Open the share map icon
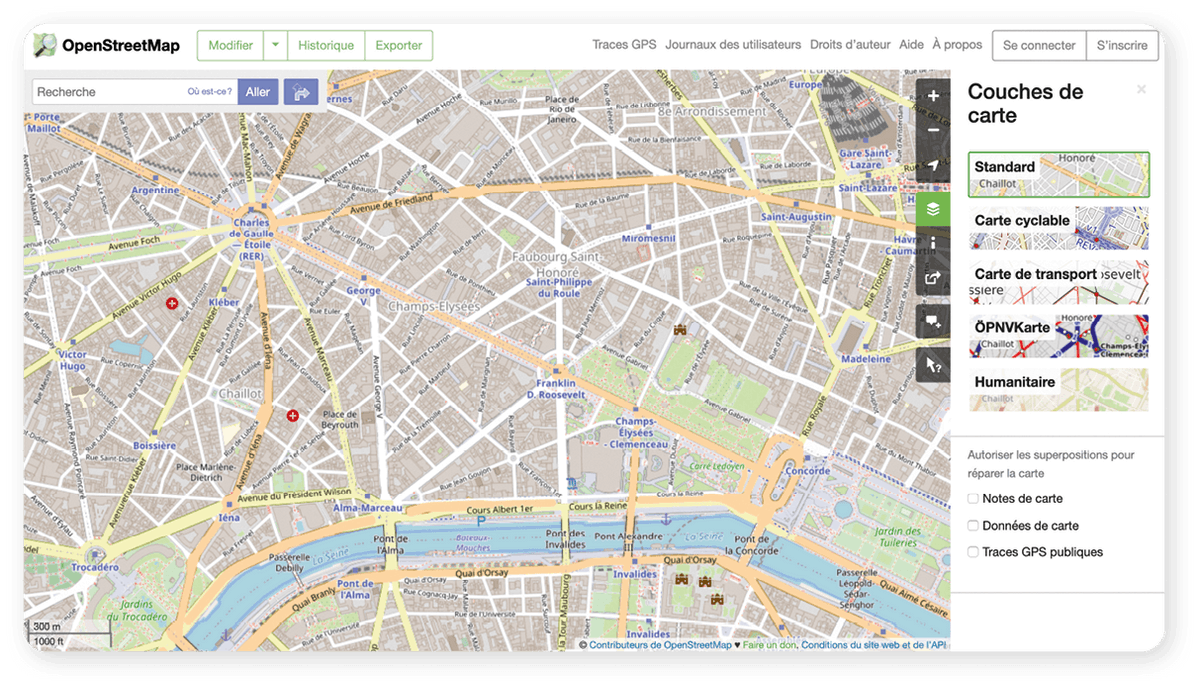This screenshot has width=1200, height=687. click(x=933, y=278)
